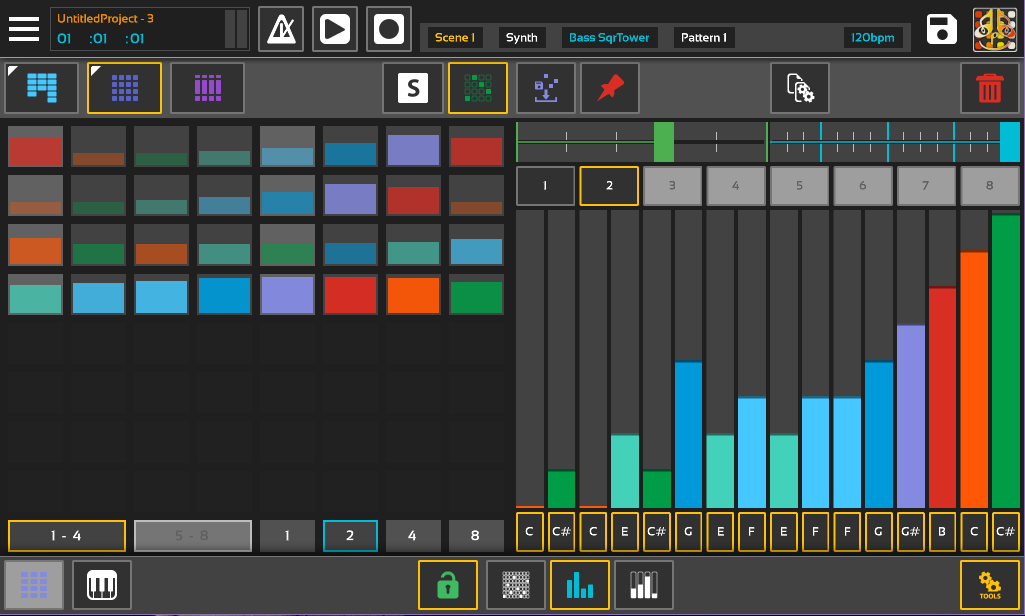Toggle the metronome icon
1025x616 pixels.
281,29
